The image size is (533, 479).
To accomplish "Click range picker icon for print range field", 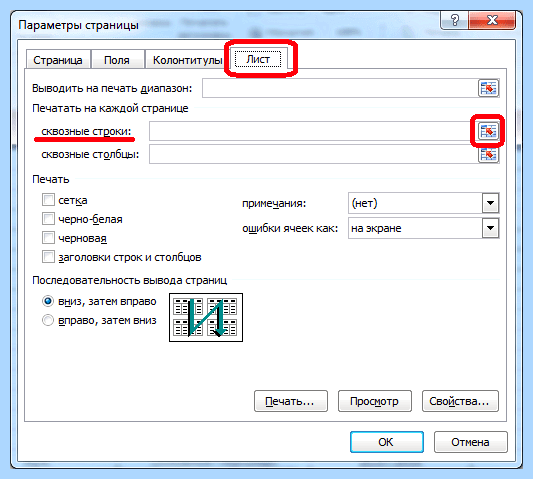I will tap(488, 88).
